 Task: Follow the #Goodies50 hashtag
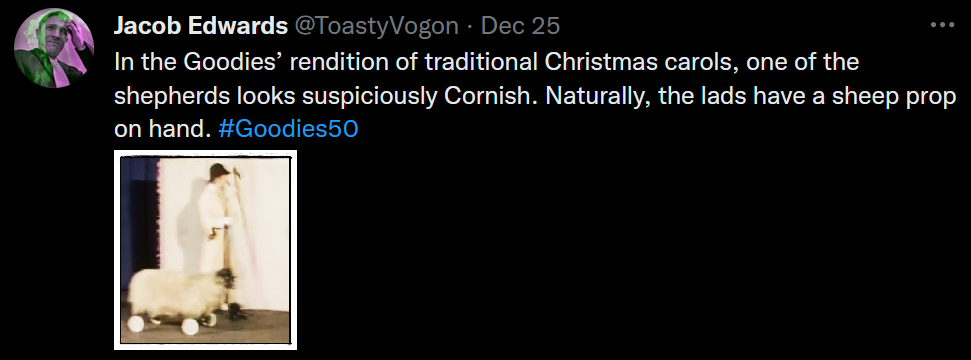[x=289, y=130]
